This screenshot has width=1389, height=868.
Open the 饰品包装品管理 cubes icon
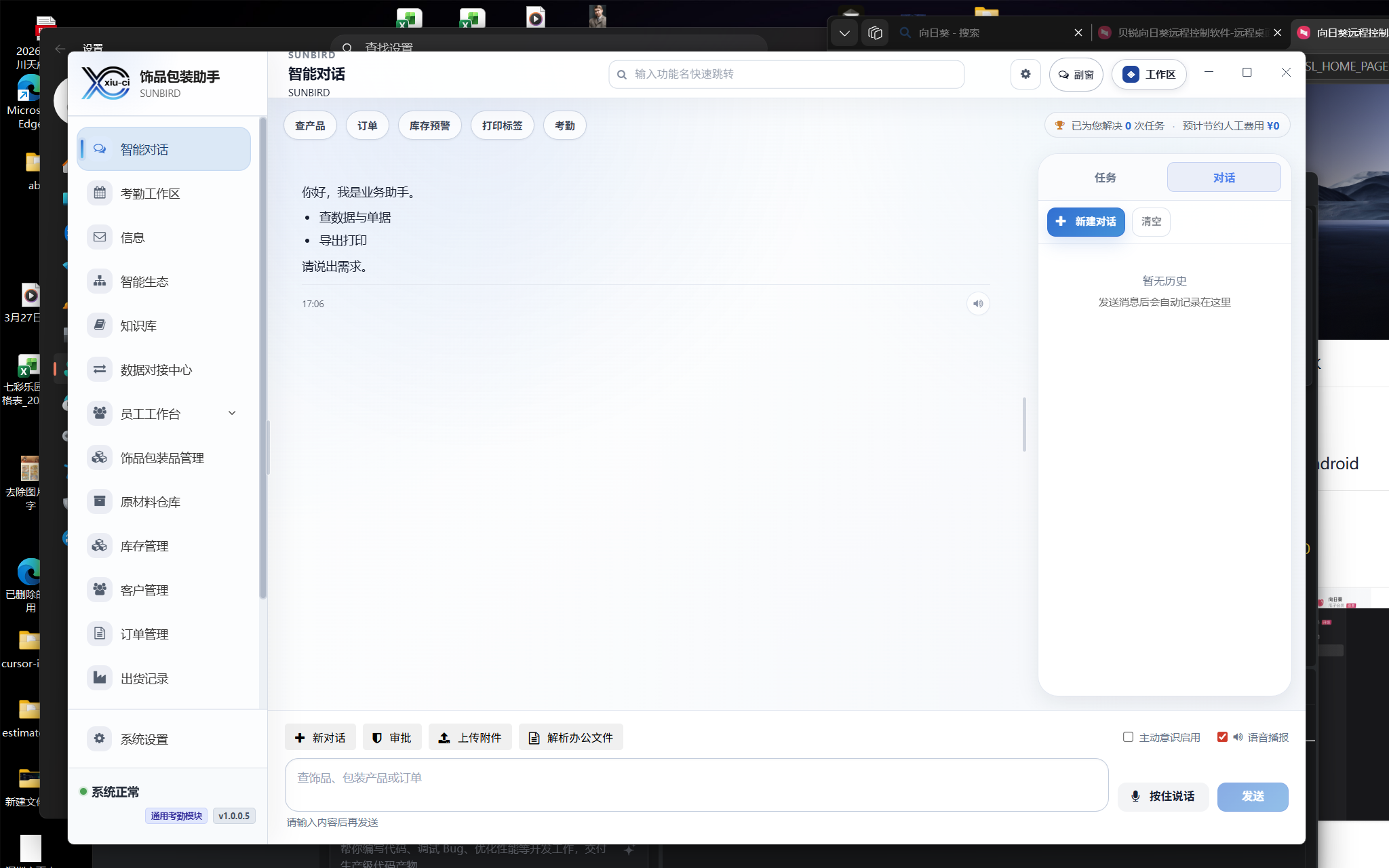100,457
